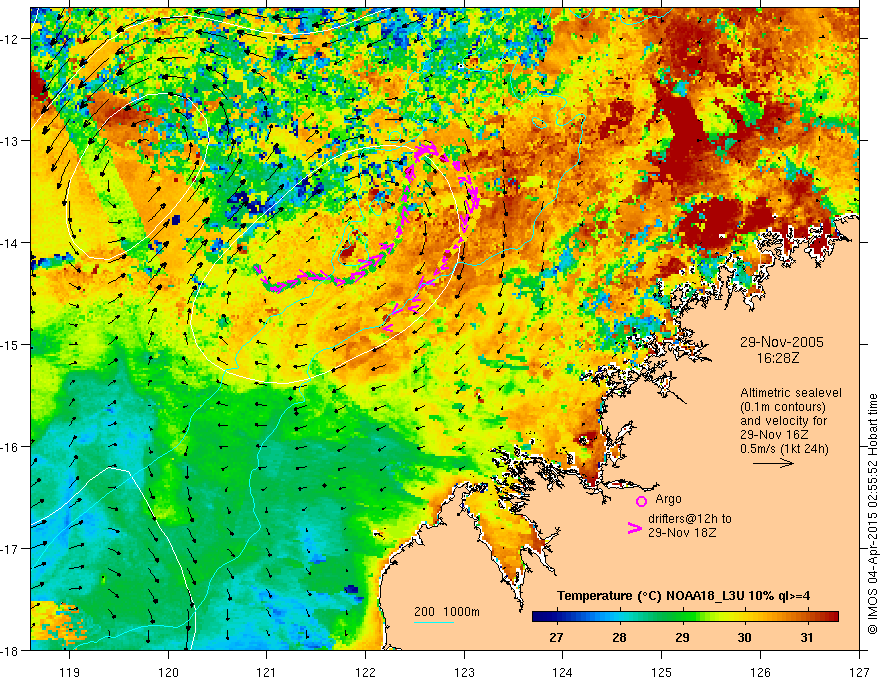Image resolution: width=880 pixels, height=680 pixels.
Task: Click longitude label '121' on axis
Action: tap(267, 672)
